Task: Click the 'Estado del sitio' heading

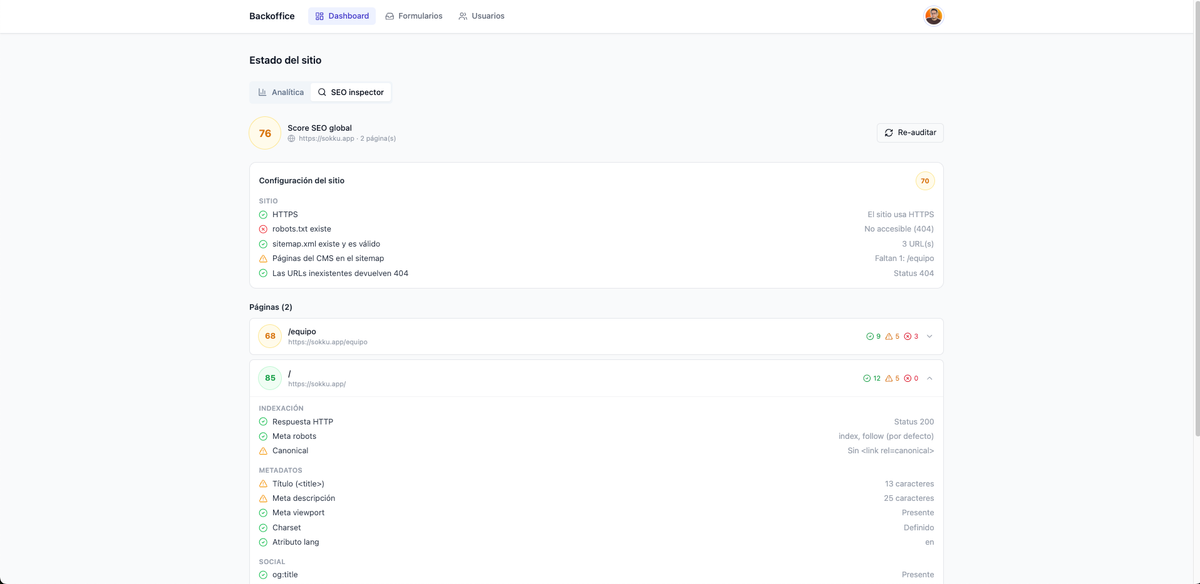Action: tap(285, 60)
